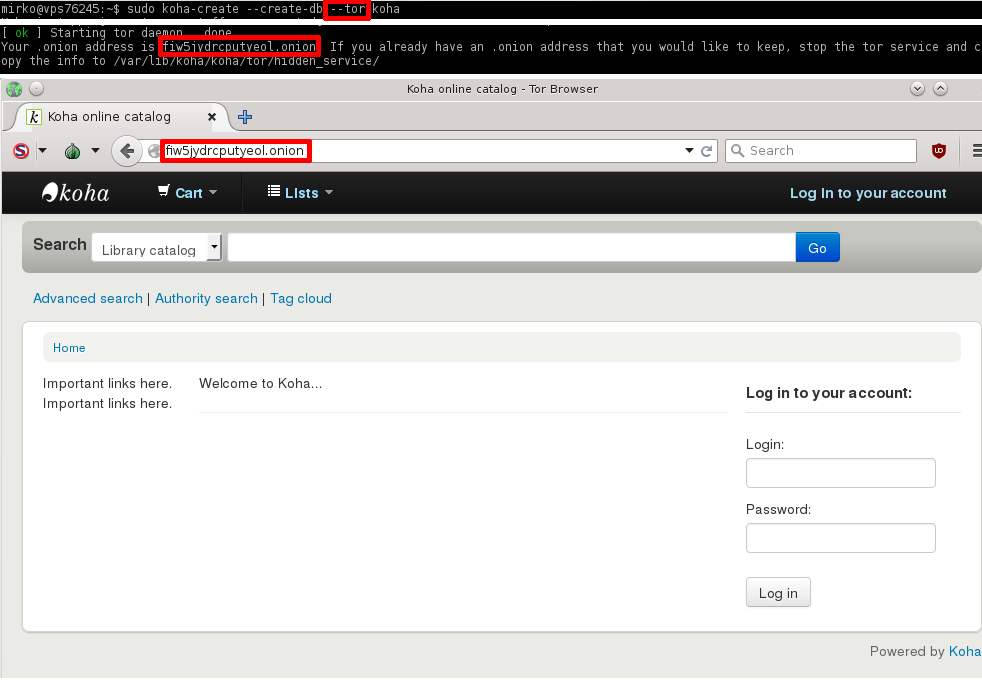Click the Koha logo in the header

(x=76, y=193)
